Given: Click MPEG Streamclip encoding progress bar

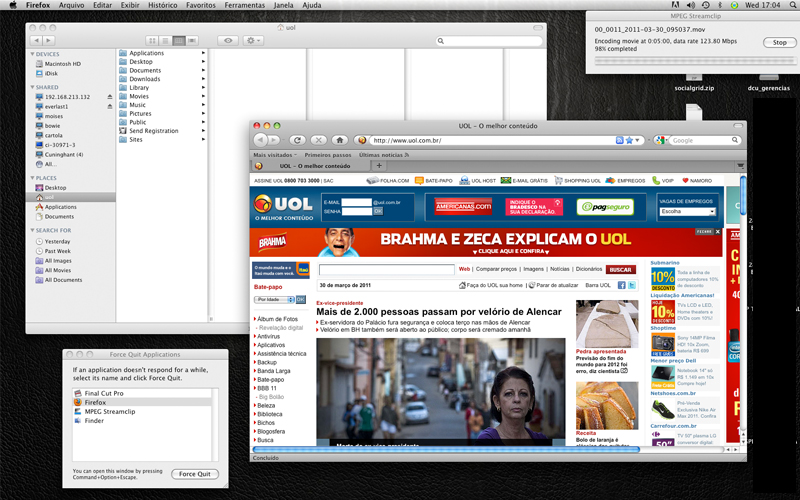Looking at the screenshot, I should (695, 61).
